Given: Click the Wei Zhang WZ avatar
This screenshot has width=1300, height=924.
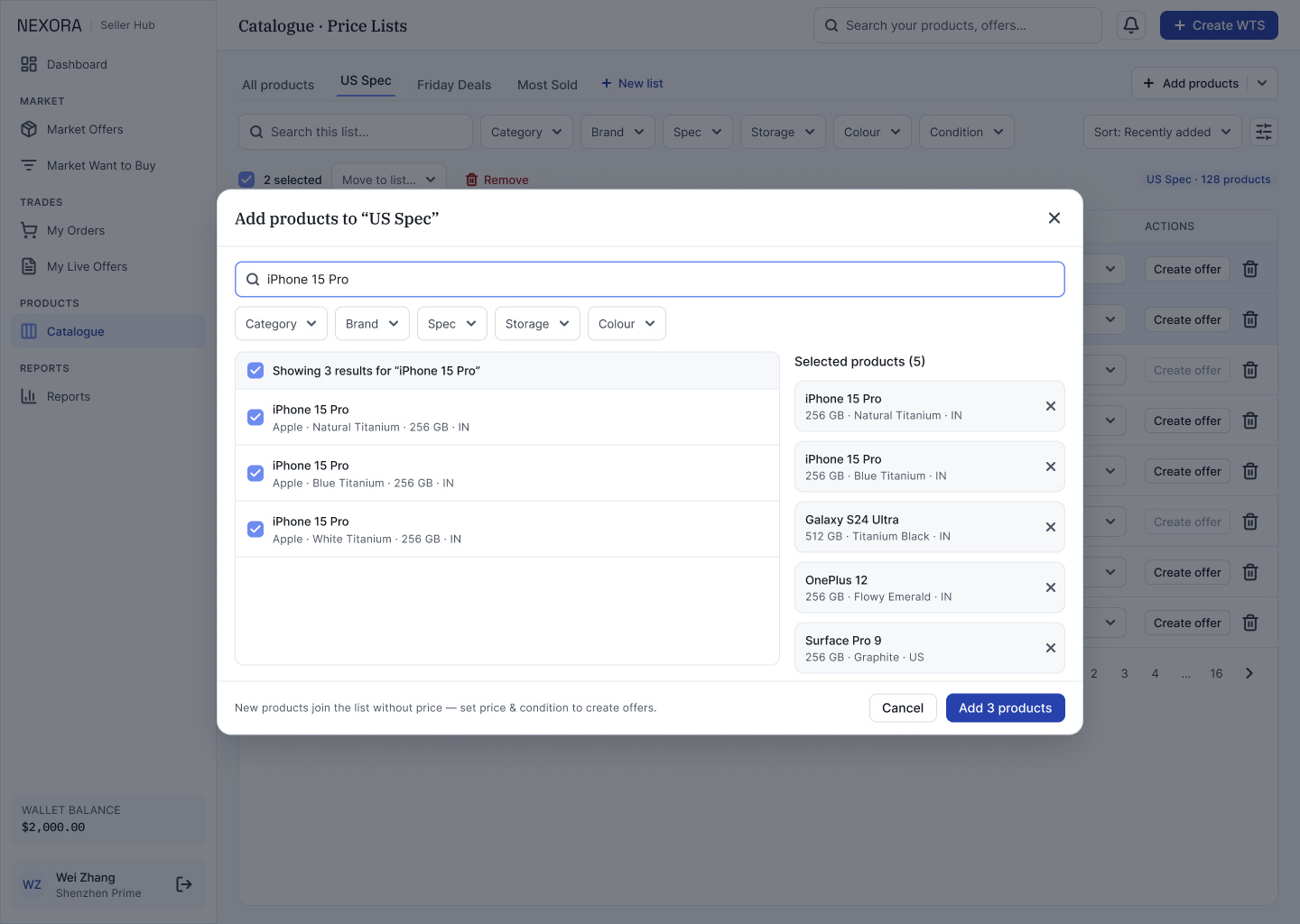Looking at the screenshot, I should [x=32, y=884].
